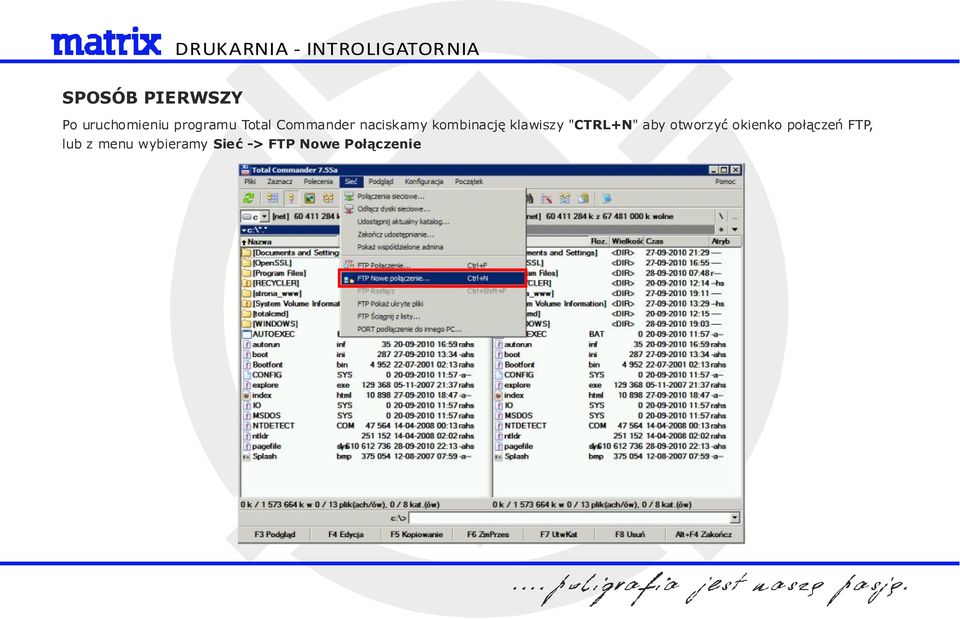The image size is (960, 619).
Task: Click the Total Commander title bar icon
Action: click(x=245, y=170)
